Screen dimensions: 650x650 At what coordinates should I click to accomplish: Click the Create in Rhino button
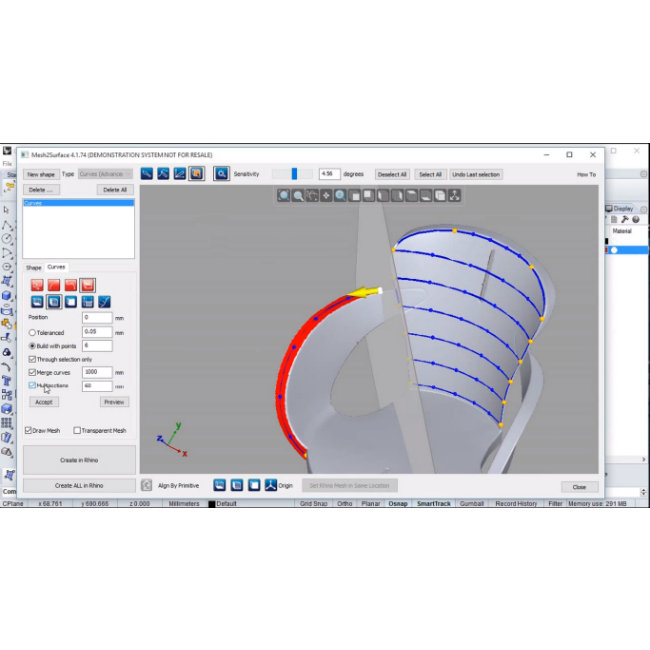click(x=79, y=460)
